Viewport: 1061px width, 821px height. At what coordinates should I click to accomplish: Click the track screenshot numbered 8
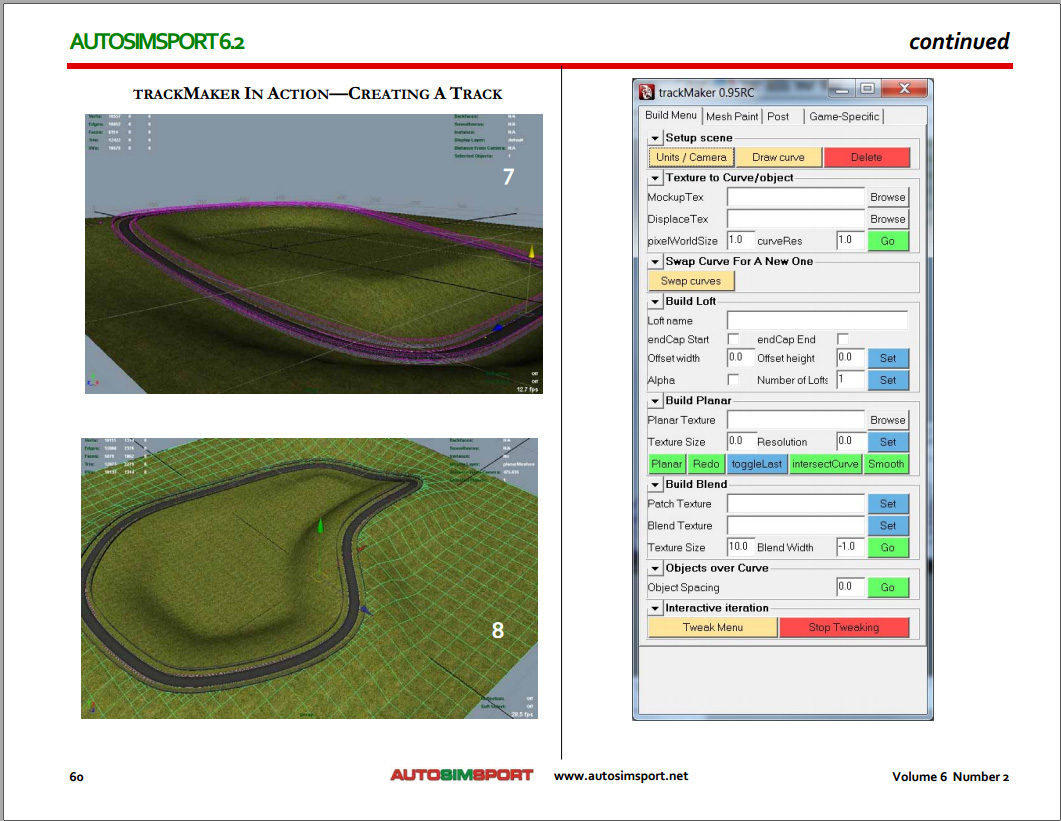pyautogui.click(x=309, y=578)
